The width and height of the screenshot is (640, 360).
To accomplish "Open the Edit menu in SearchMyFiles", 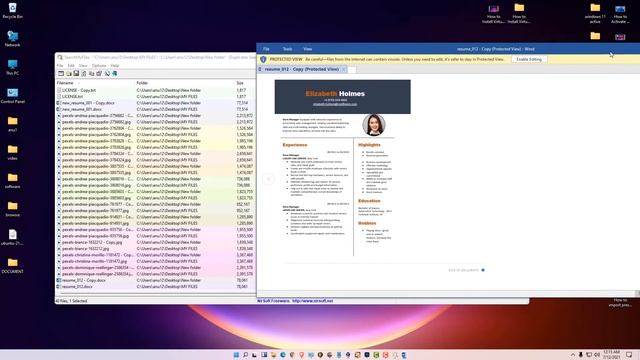I will (x=71, y=65).
